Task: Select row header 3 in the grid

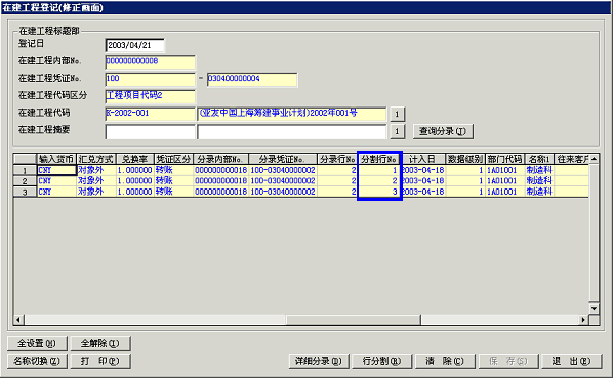Action: pos(25,192)
